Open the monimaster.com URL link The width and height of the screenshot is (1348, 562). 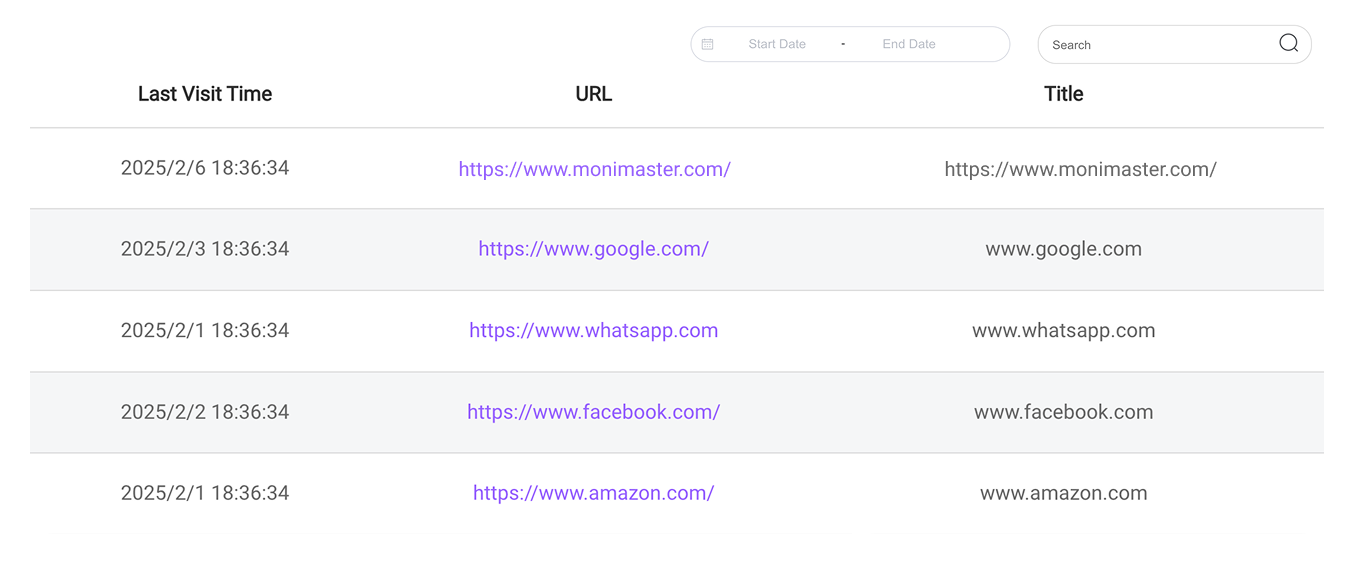(x=594, y=169)
